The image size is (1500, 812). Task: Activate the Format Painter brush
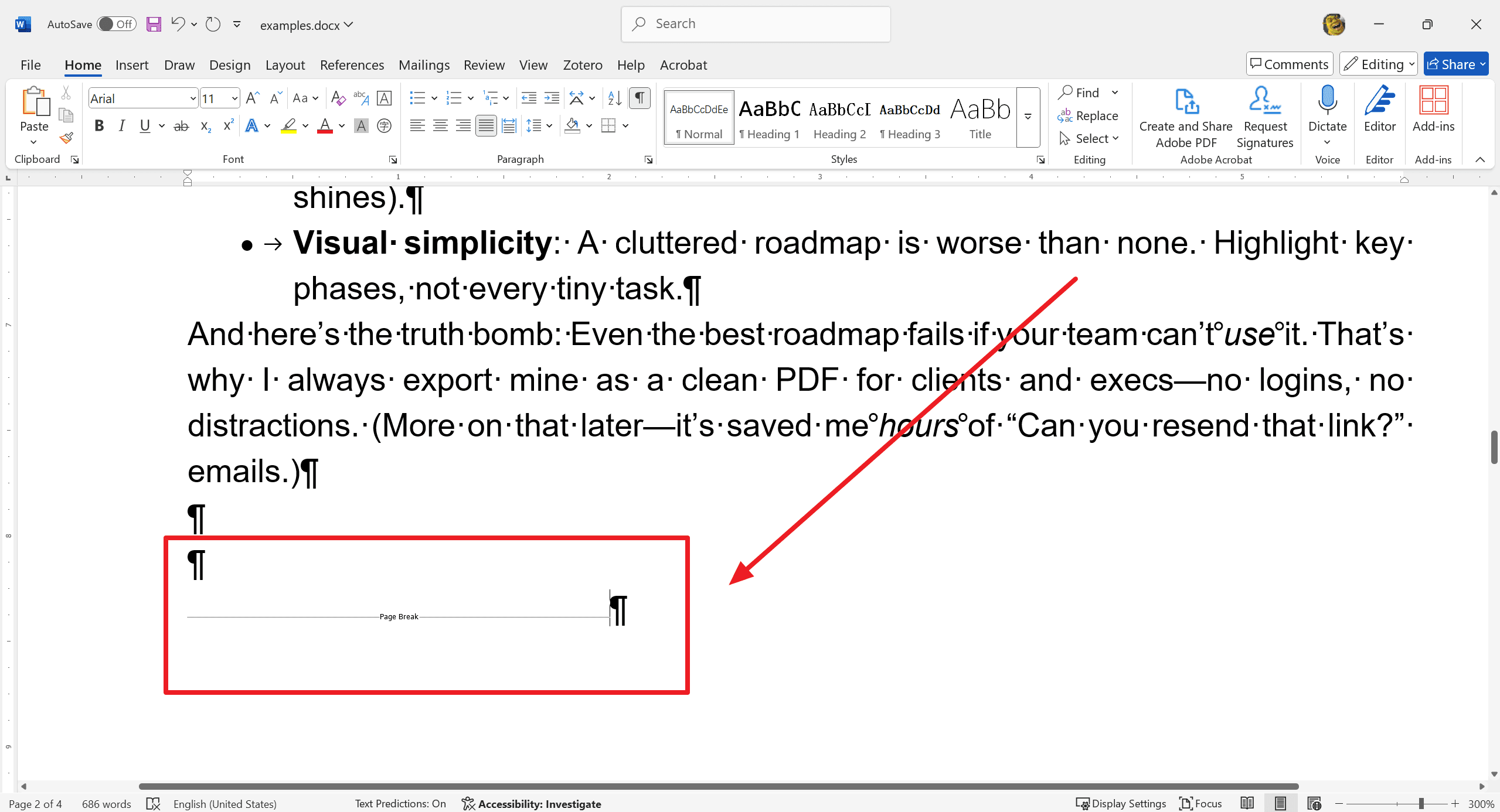[66, 138]
